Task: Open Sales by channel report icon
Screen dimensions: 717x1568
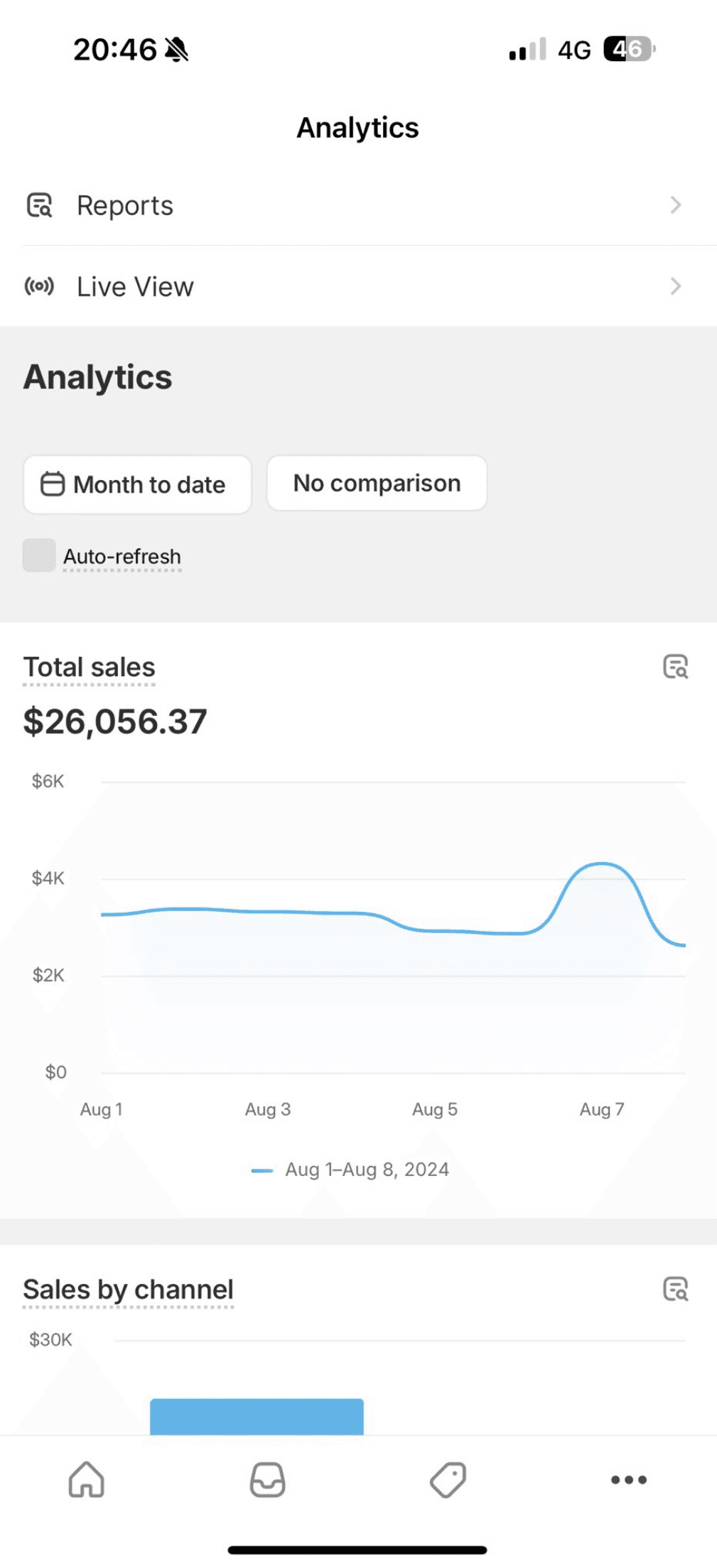Action: click(675, 1288)
